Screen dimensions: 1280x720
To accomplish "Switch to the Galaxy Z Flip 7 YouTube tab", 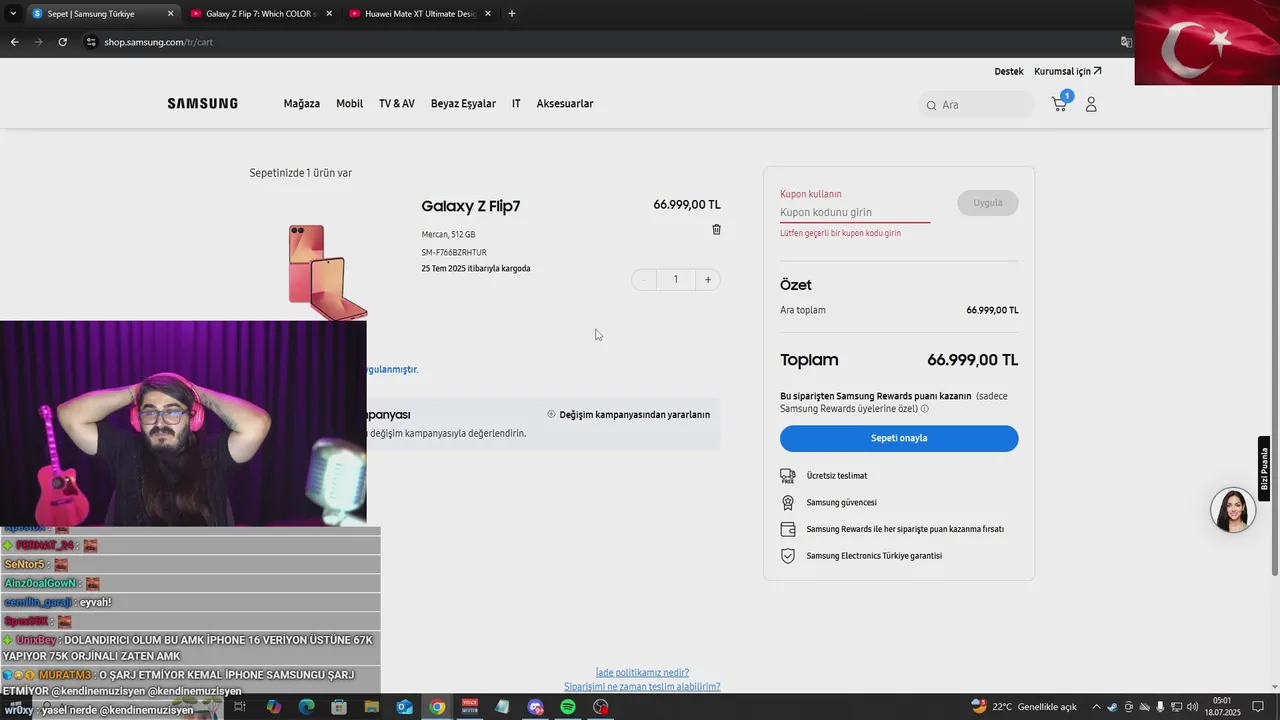I will (x=259, y=14).
